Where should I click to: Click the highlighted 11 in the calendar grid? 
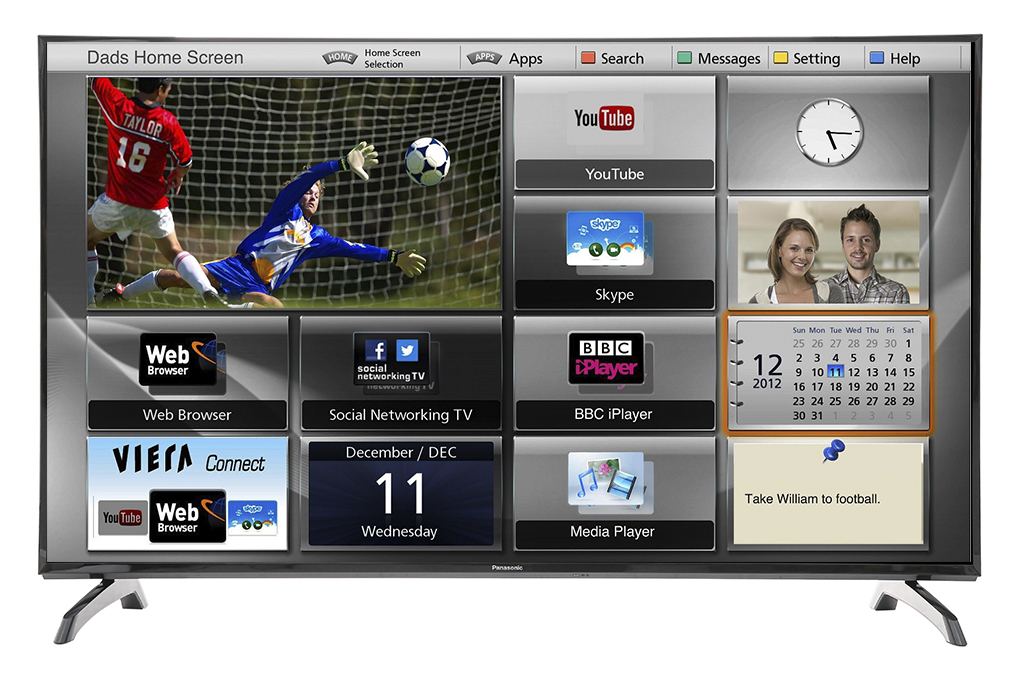pyautogui.click(x=835, y=372)
